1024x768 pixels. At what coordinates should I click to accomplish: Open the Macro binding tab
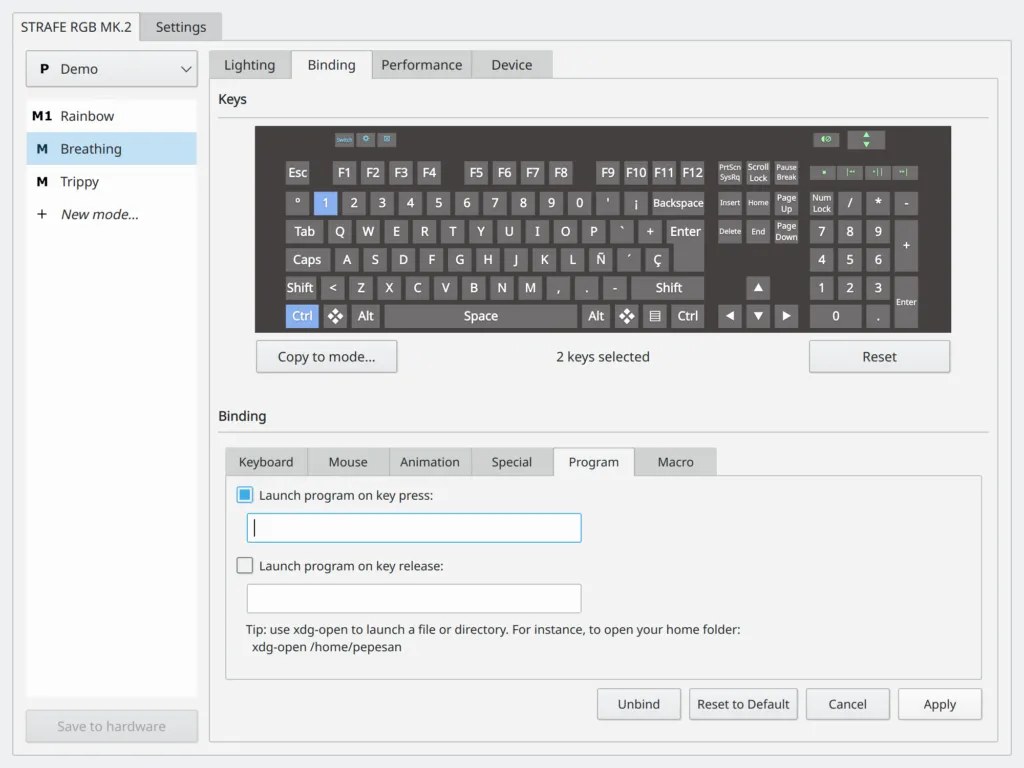click(675, 462)
